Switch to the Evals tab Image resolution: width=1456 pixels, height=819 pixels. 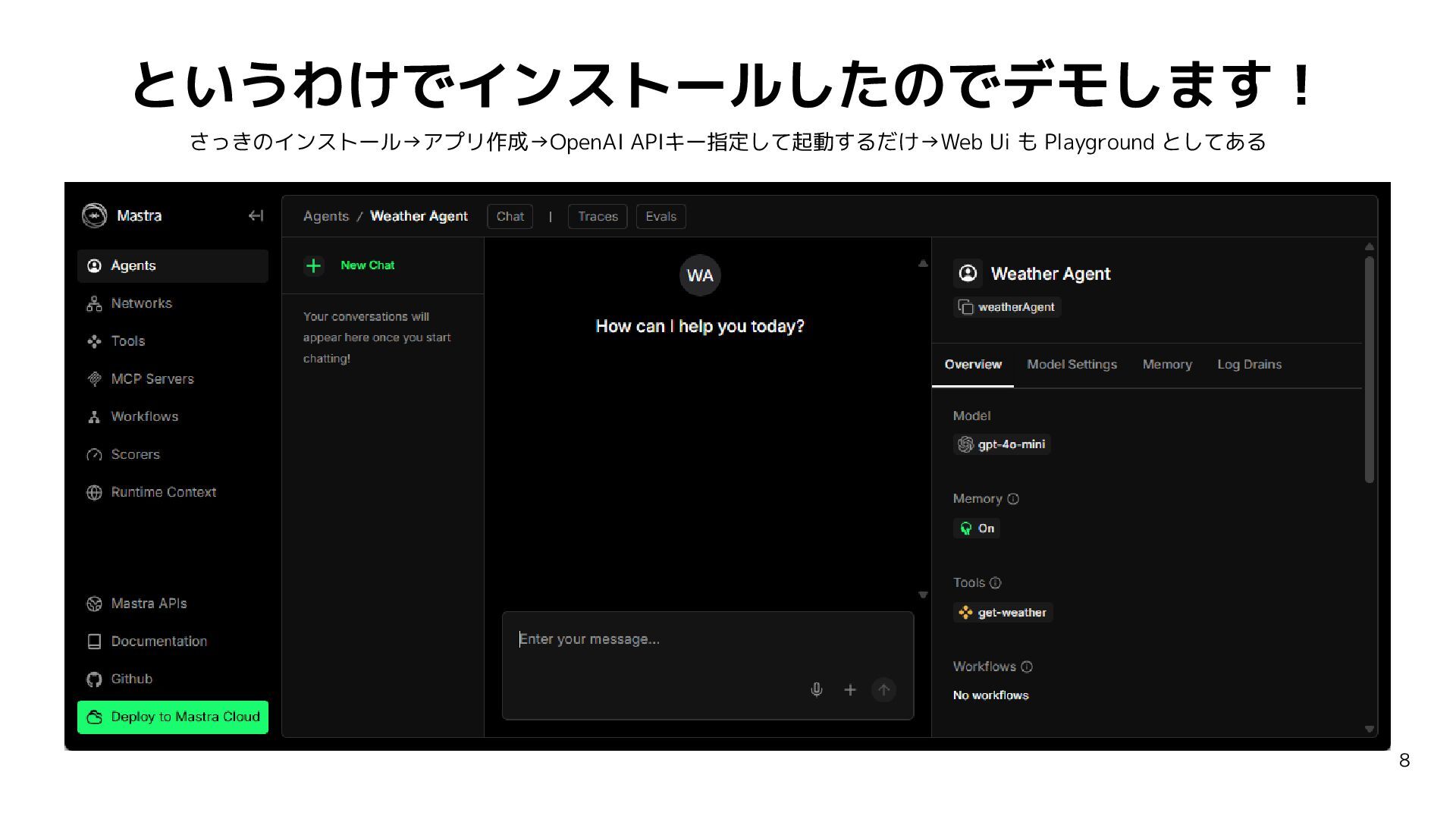click(x=661, y=217)
